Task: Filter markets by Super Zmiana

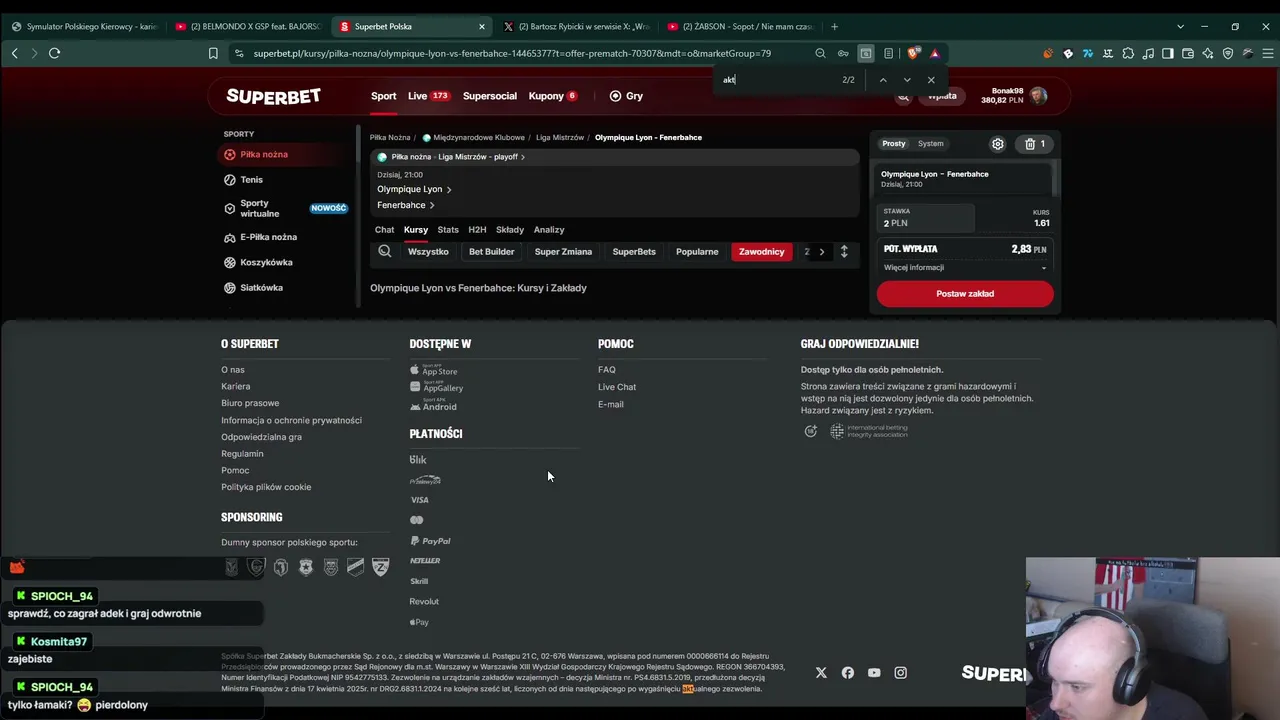Action: (563, 252)
